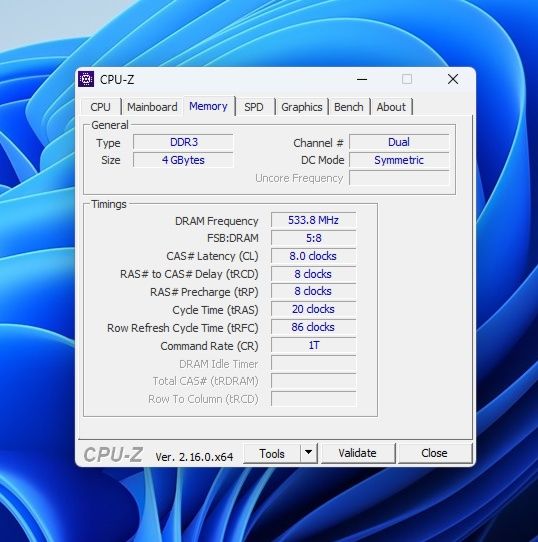This screenshot has width=538, height=542.
Task: Click the Channel # label
Action: coord(318,143)
